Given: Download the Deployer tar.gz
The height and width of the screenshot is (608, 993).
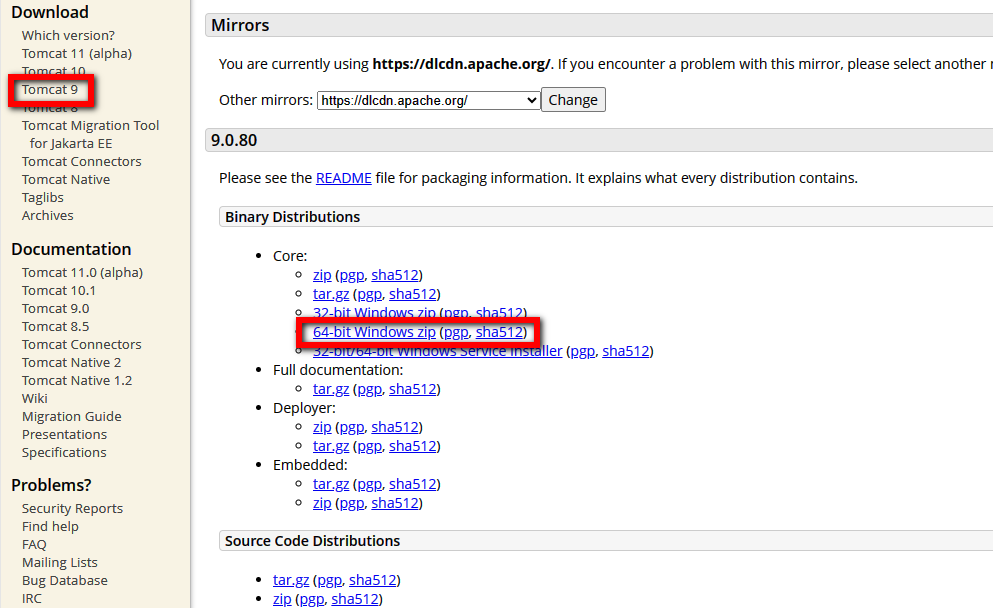Looking at the screenshot, I should pyautogui.click(x=331, y=446).
